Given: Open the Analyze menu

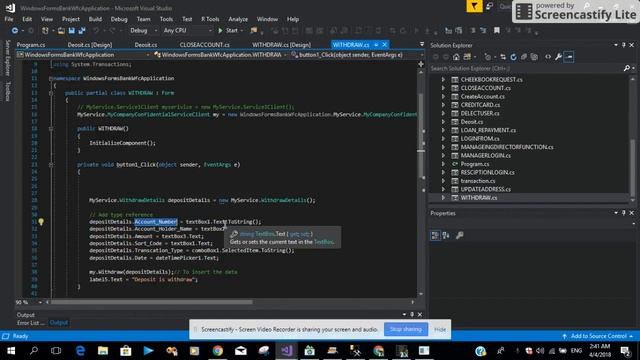Looking at the screenshot, I should 238,19.
